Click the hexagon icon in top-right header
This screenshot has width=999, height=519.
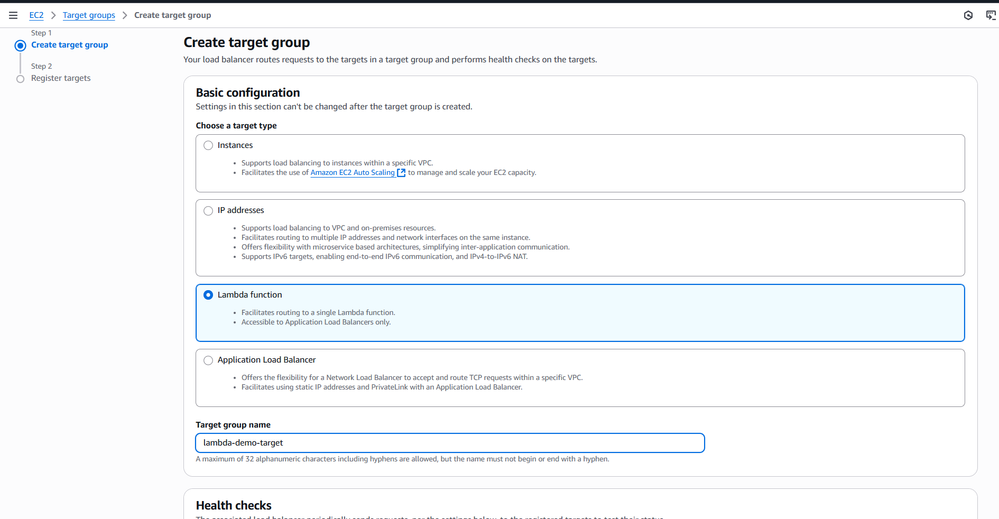[968, 15]
